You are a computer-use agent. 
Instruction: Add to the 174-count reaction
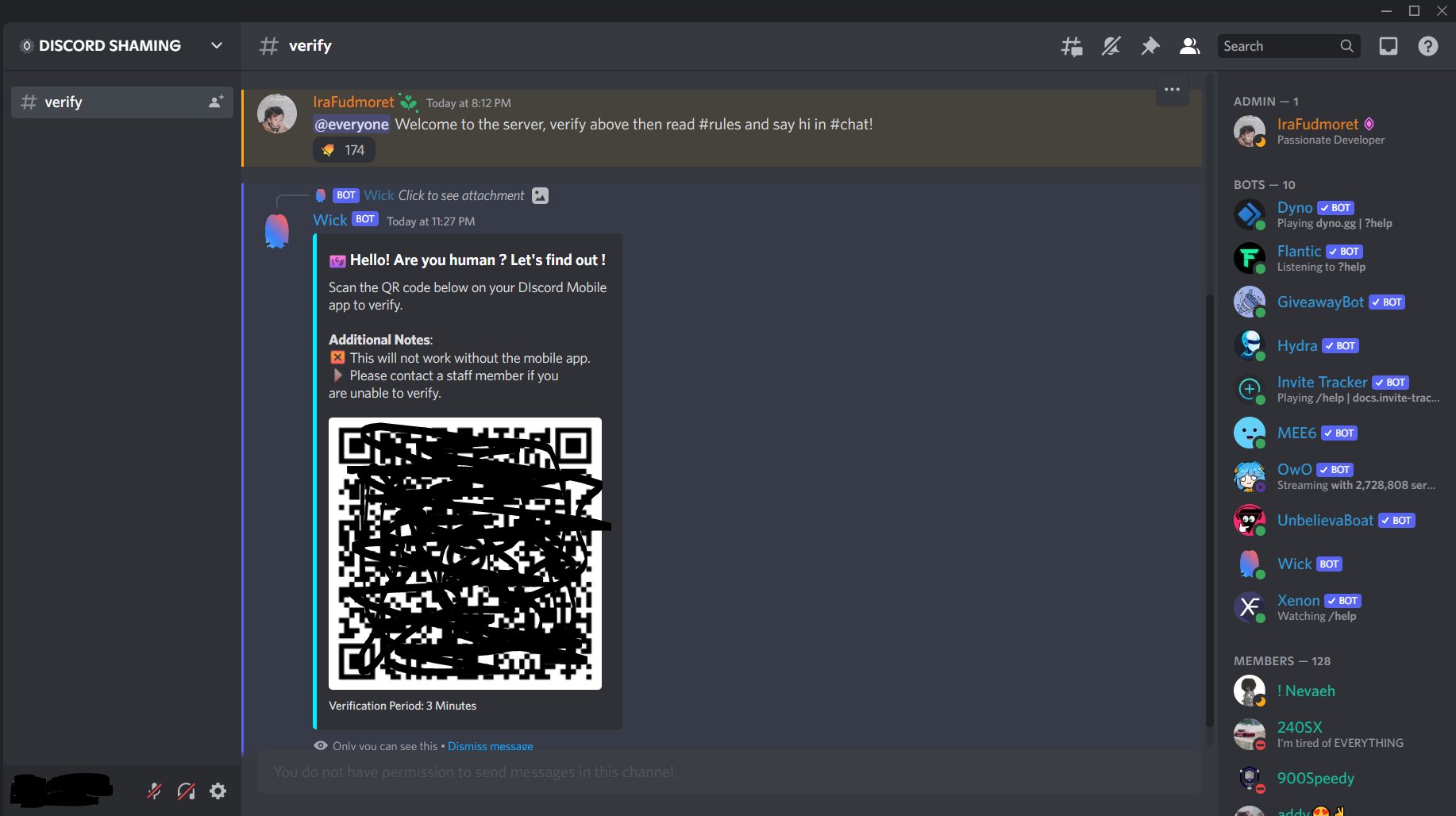click(343, 149)
